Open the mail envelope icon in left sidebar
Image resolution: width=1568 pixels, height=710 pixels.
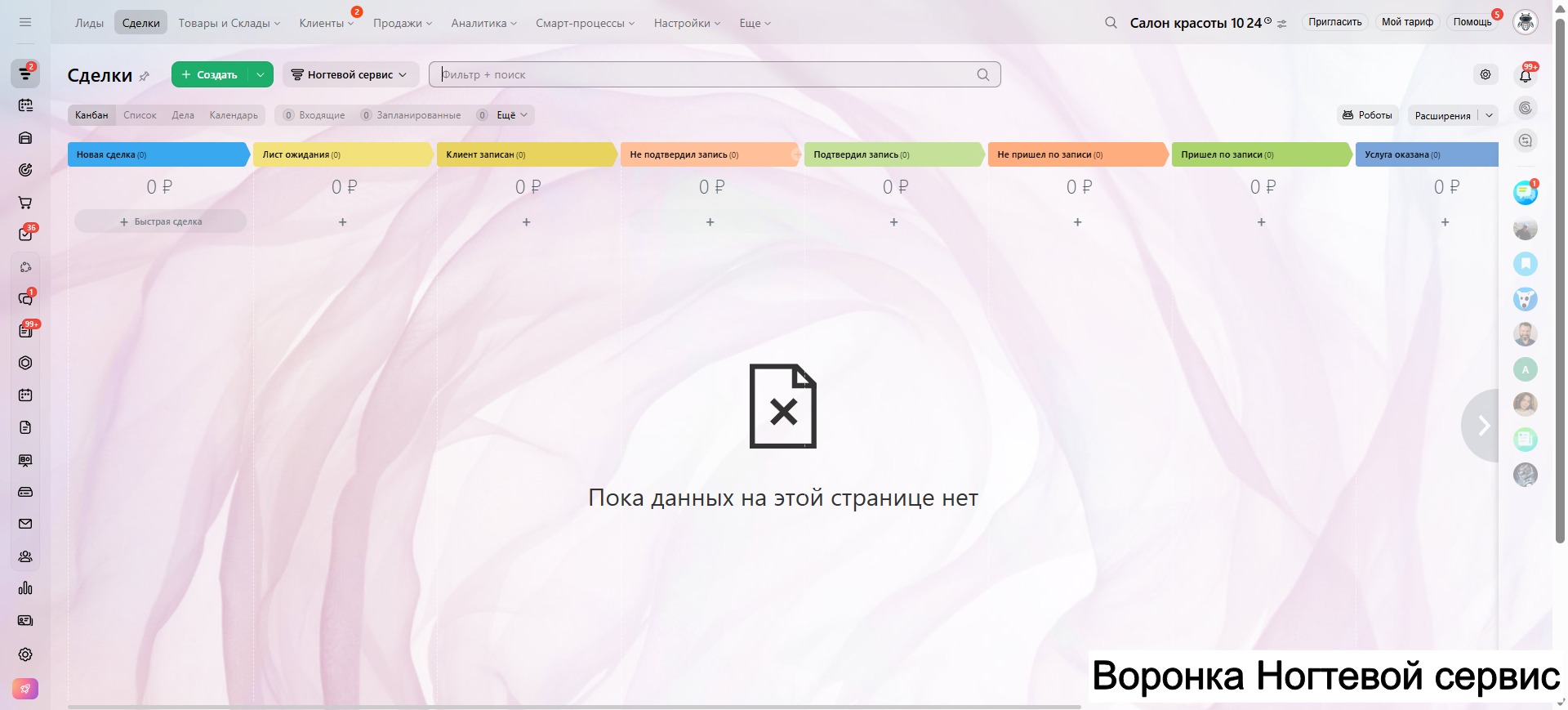[x=25, y=524]
